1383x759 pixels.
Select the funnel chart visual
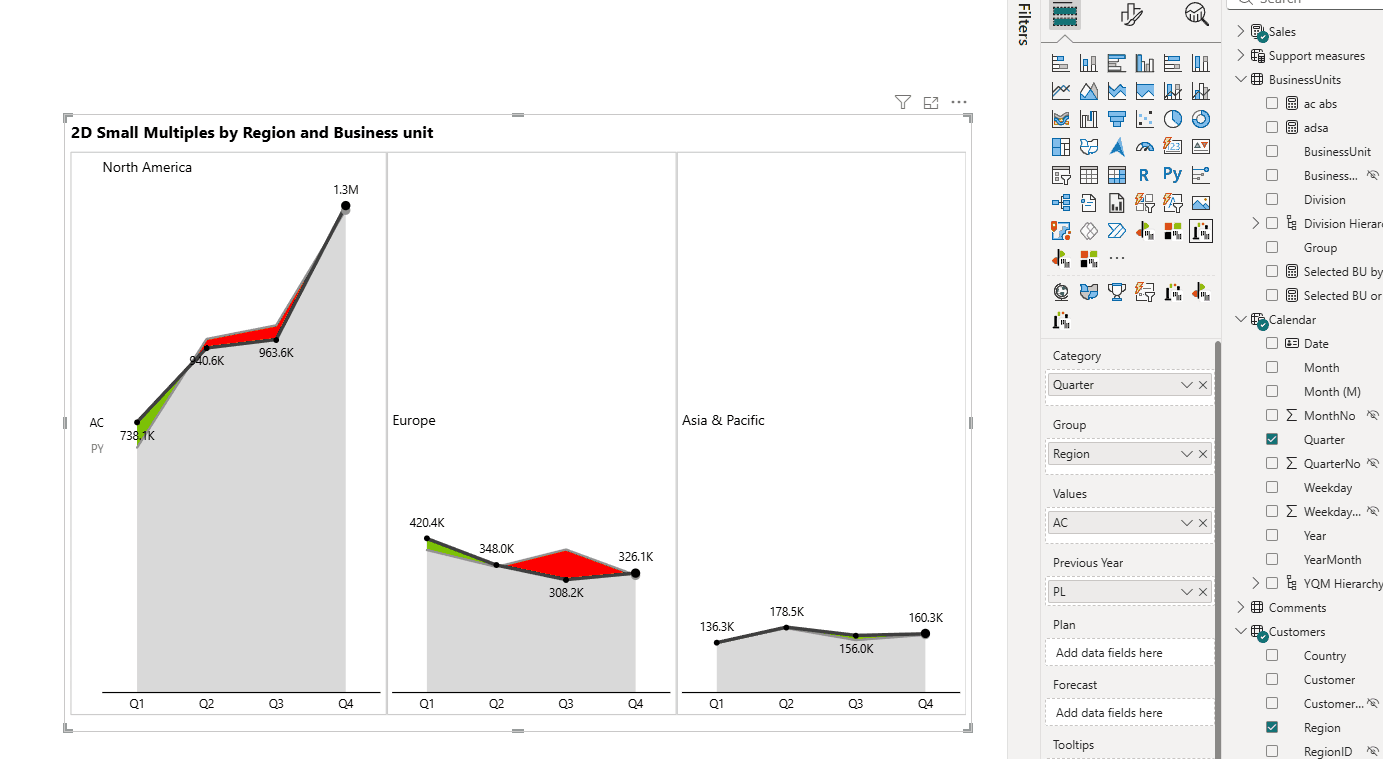(x=1117, y=119)
